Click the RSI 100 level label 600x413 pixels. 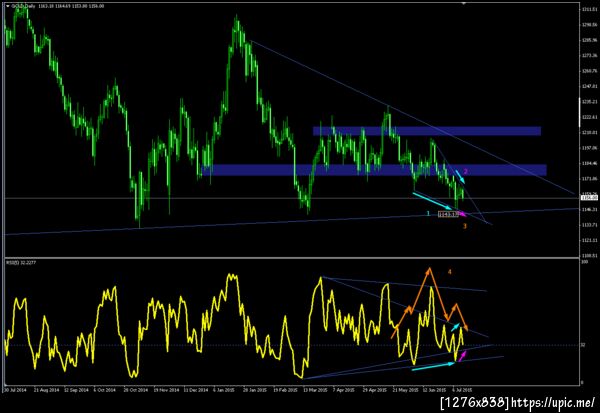coord(585,262)
